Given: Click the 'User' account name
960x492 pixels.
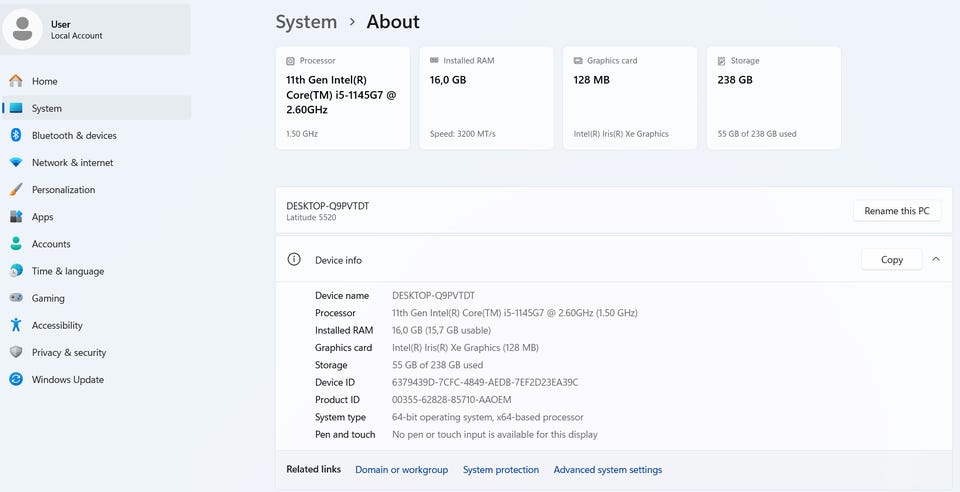Looking at the screenshot, I should coord(61,24).
